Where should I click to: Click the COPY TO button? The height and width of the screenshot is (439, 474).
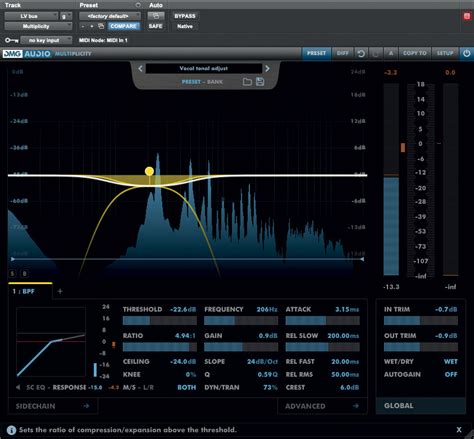[x=414, y=53]
